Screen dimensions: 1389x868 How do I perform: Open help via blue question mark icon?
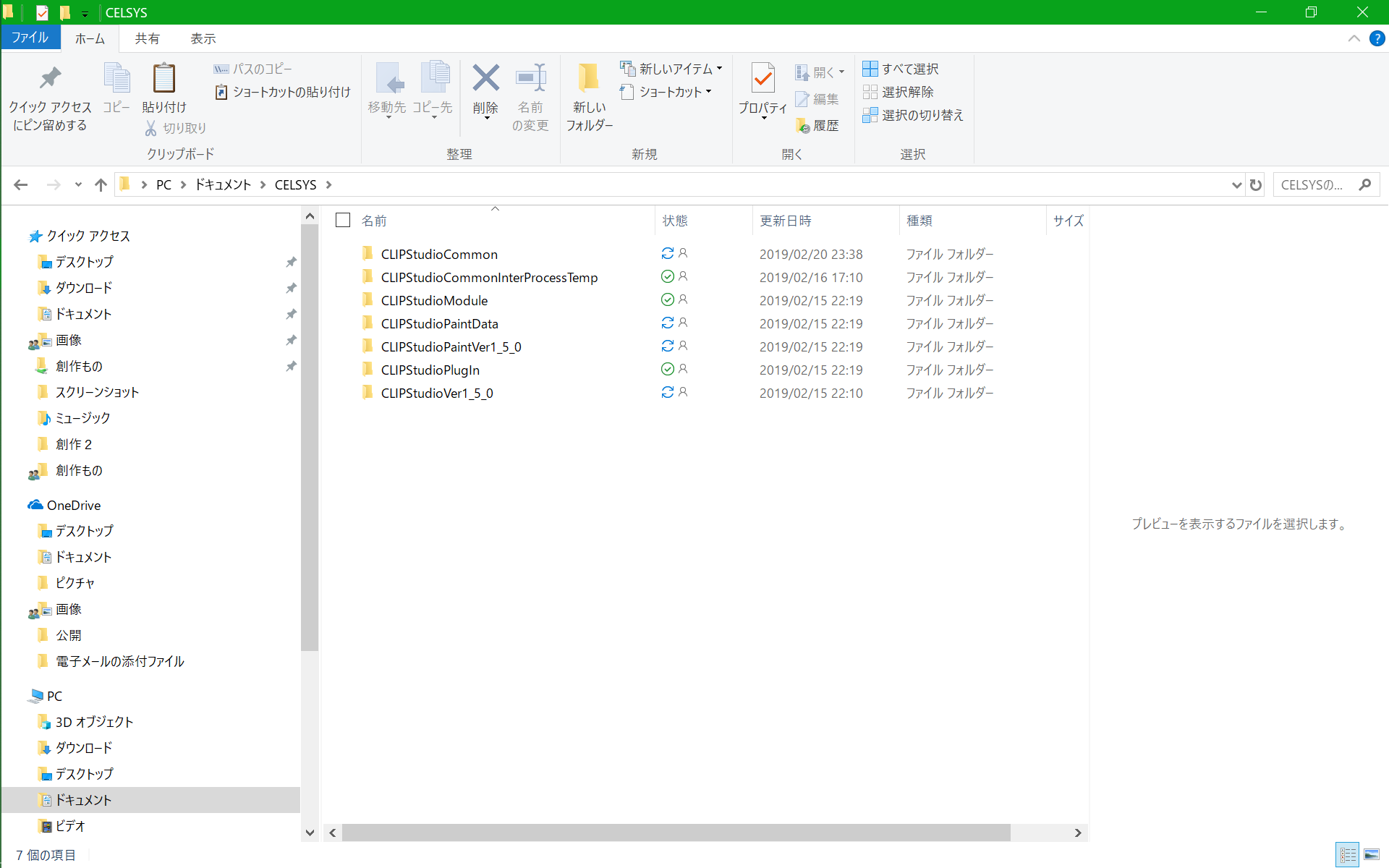[1377, 38]
